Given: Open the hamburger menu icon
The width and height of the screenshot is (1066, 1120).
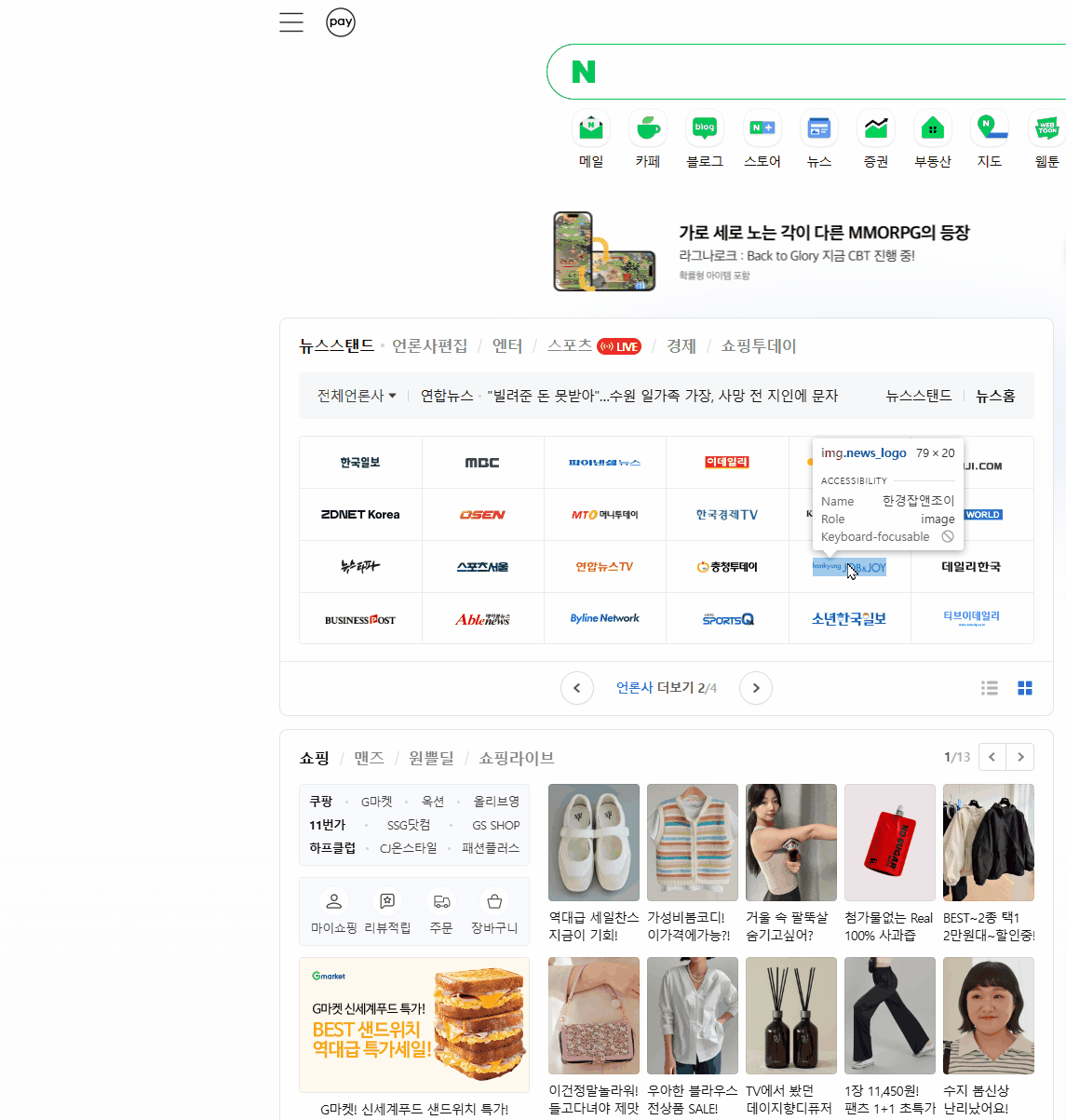Looking at the screenshot, I should tap(291, 22).
